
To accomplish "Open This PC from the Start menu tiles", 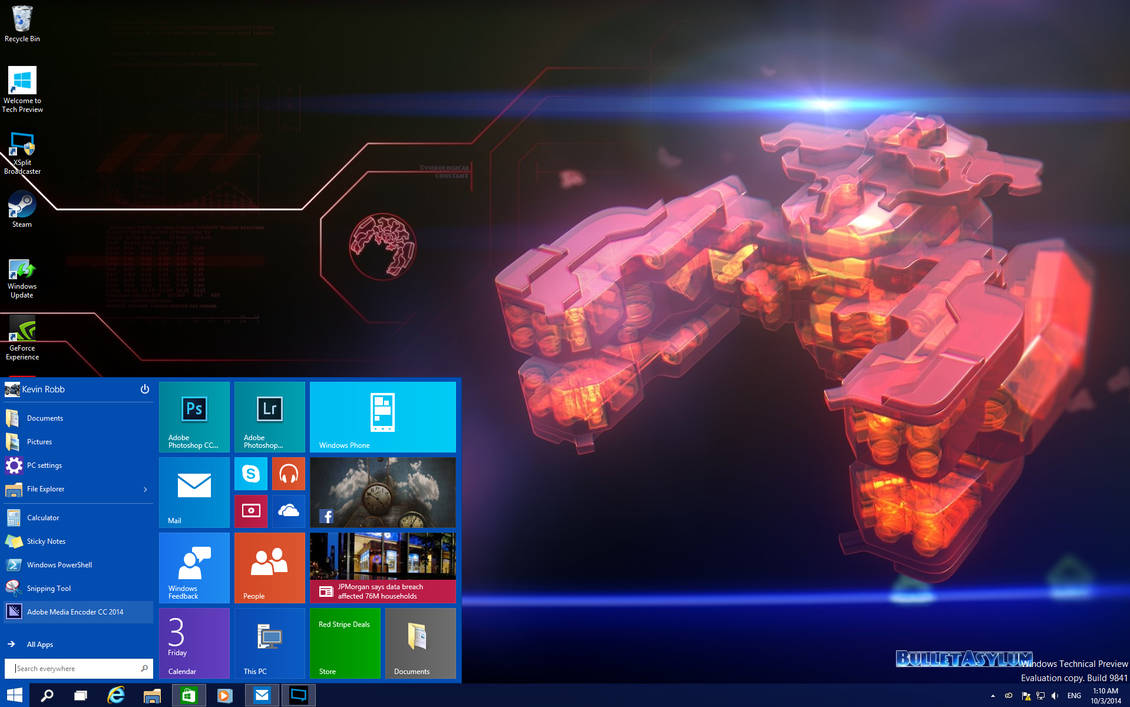I will [269, 642].
